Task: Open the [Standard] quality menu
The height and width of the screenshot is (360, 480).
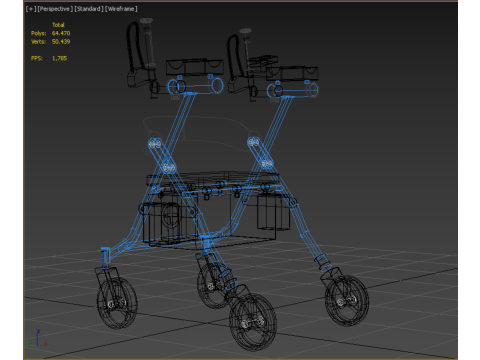Action: [89, 9]
